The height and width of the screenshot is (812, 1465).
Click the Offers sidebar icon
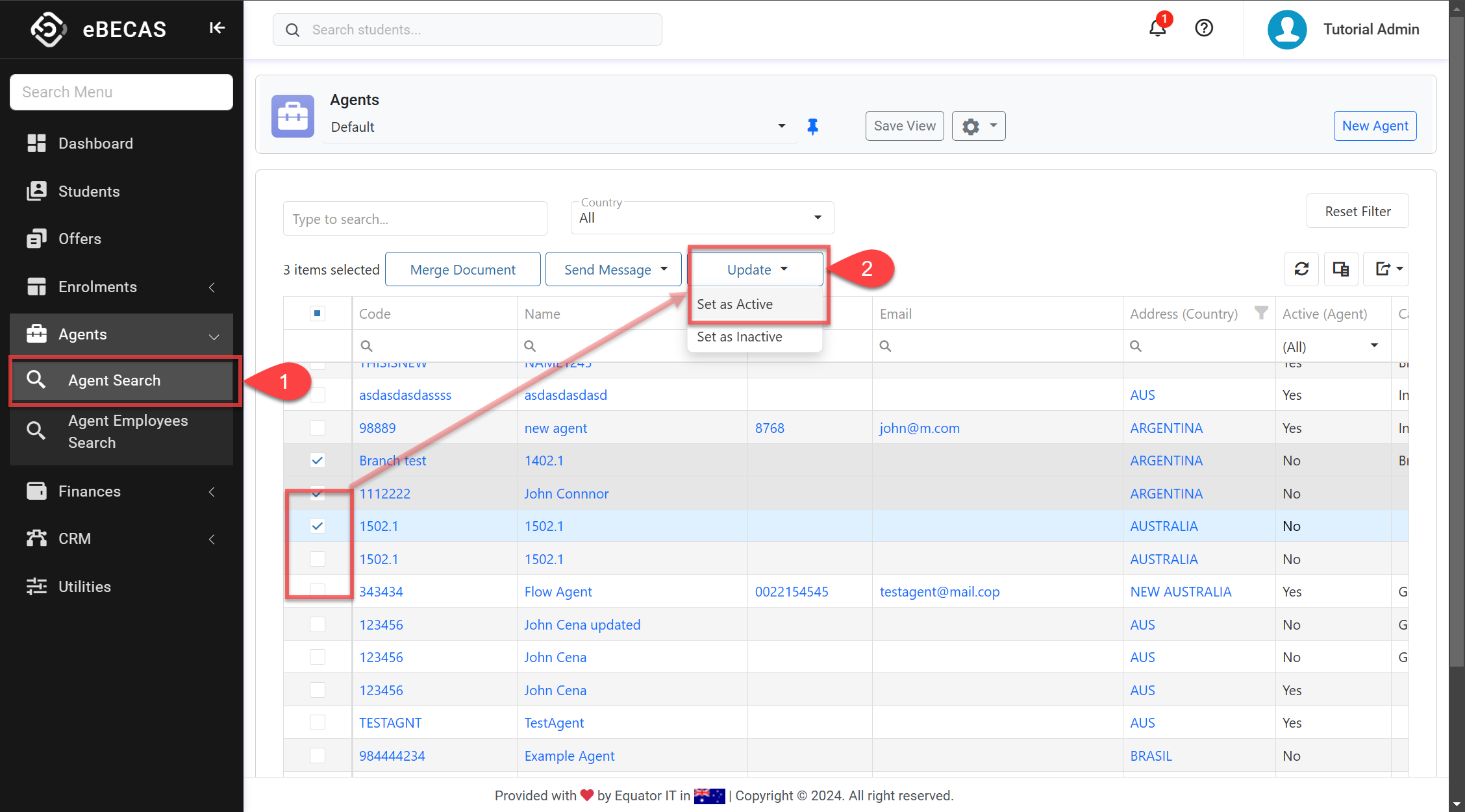coord(36,239)
